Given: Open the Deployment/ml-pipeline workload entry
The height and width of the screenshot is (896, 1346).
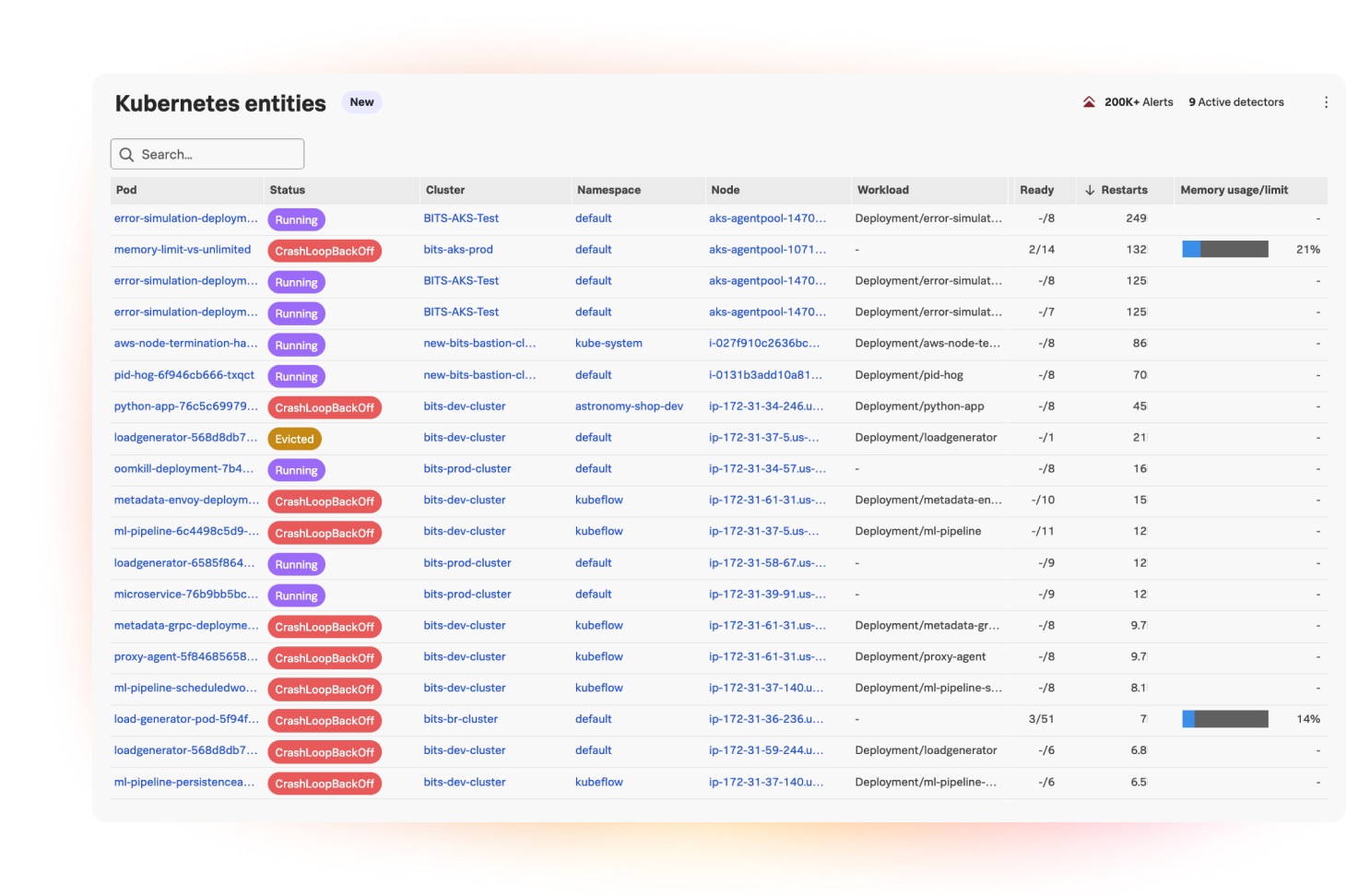Looking at the screenshot, I should 919,531.
